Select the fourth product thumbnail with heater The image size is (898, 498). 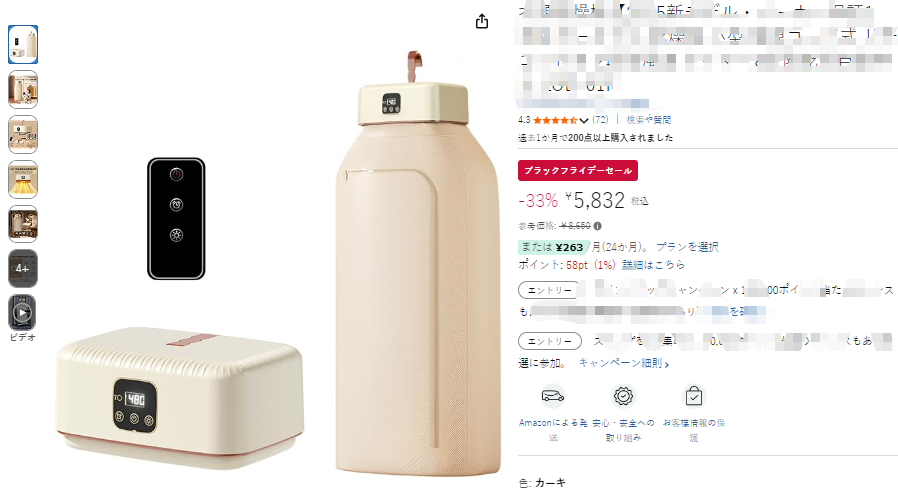point(23,179)
